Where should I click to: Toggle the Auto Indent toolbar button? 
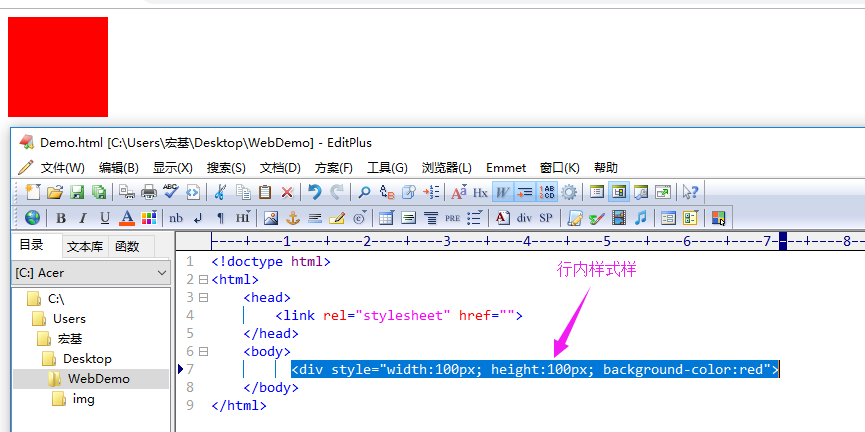[524, 192]
